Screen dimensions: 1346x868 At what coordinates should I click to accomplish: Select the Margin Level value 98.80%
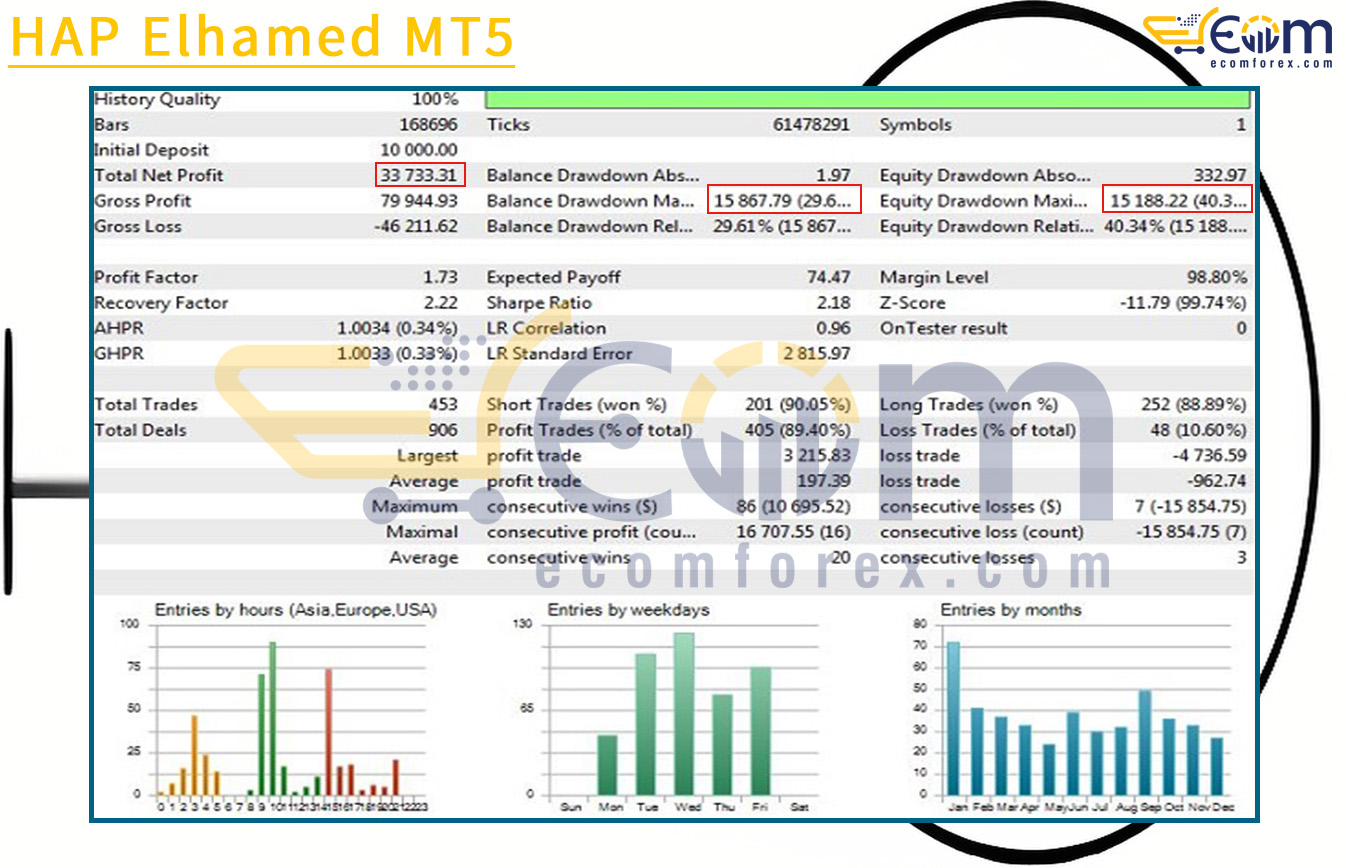(1217, 277)
